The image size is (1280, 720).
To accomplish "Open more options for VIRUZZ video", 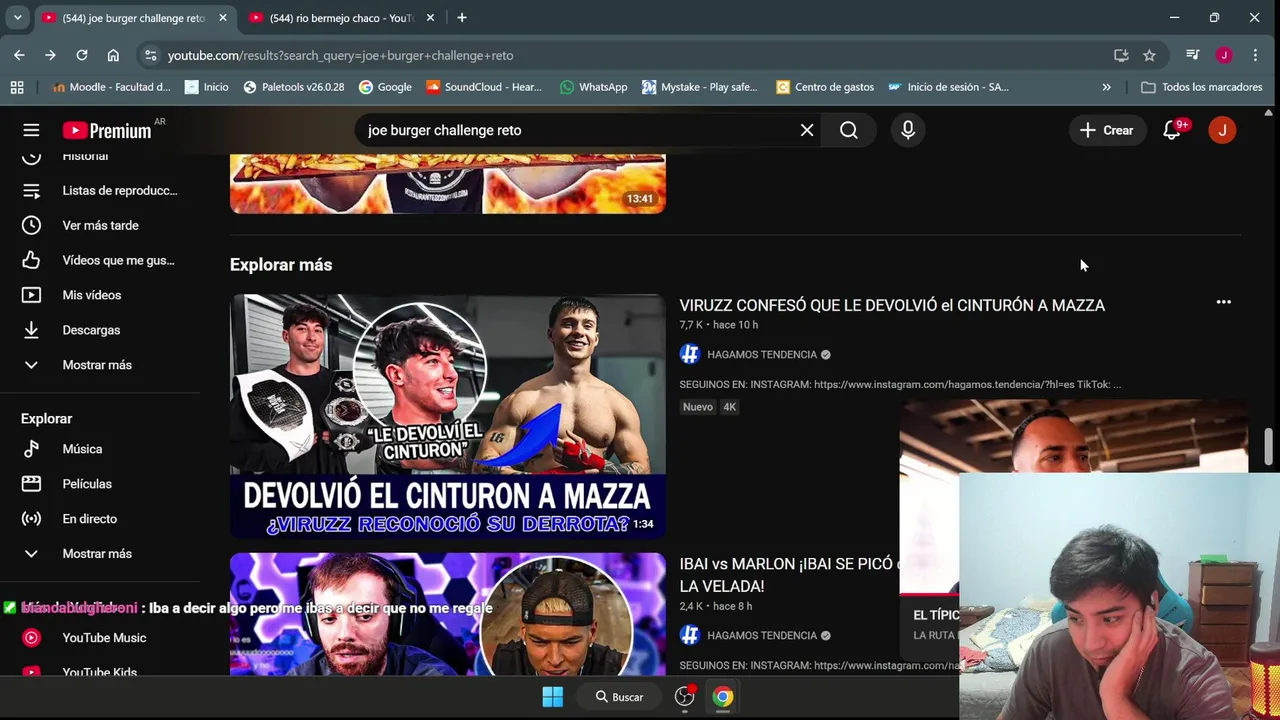I will pos(1223,302).
